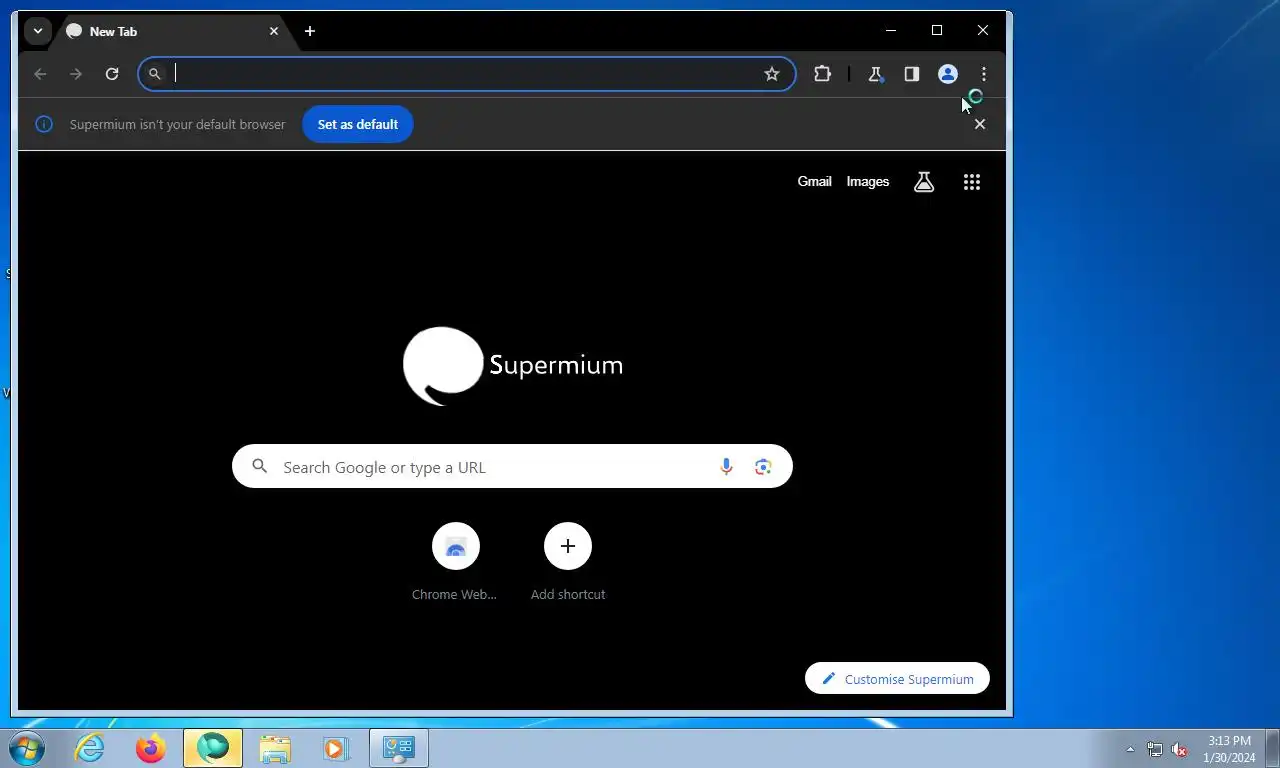This screenshot has height=768, width=1280.
Task: Dismiss the default browser infobar
Action: (x=980, y=124)
